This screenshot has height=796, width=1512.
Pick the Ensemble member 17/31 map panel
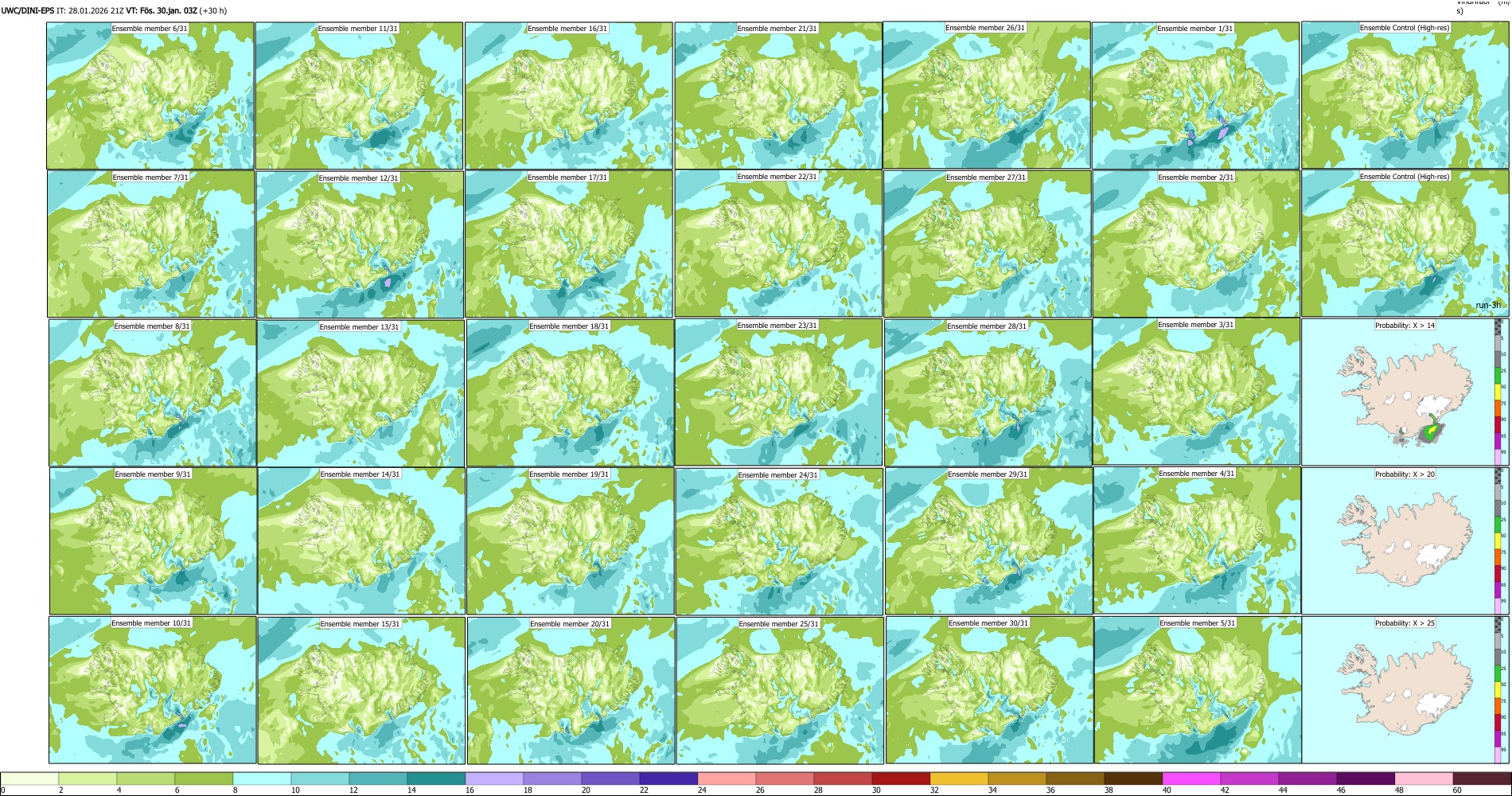(x=568, y=244)
